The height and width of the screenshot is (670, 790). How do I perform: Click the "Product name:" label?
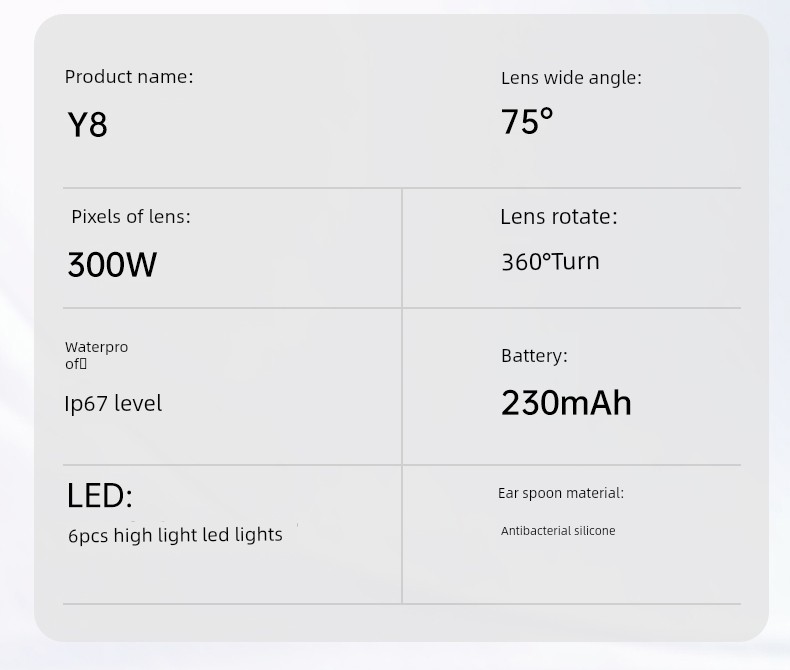(x=129, y=77)
